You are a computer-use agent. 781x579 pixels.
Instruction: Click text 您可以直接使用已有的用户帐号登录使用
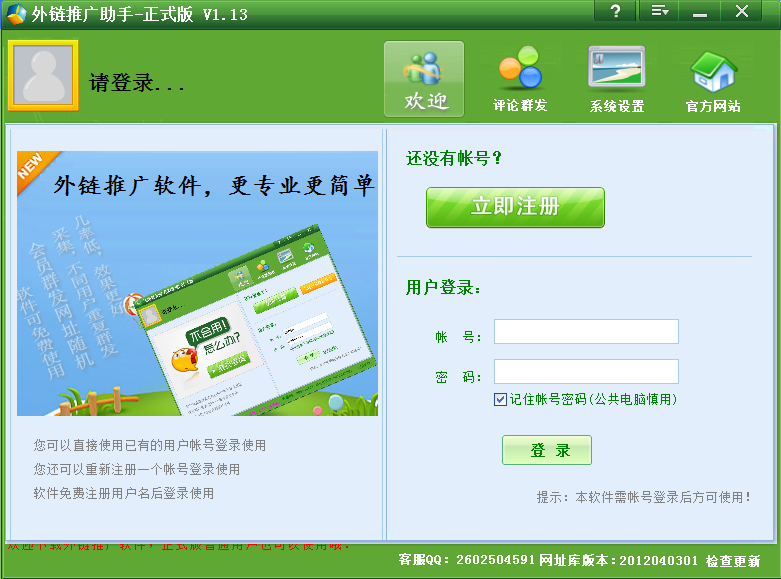click(x=149, y=445)
